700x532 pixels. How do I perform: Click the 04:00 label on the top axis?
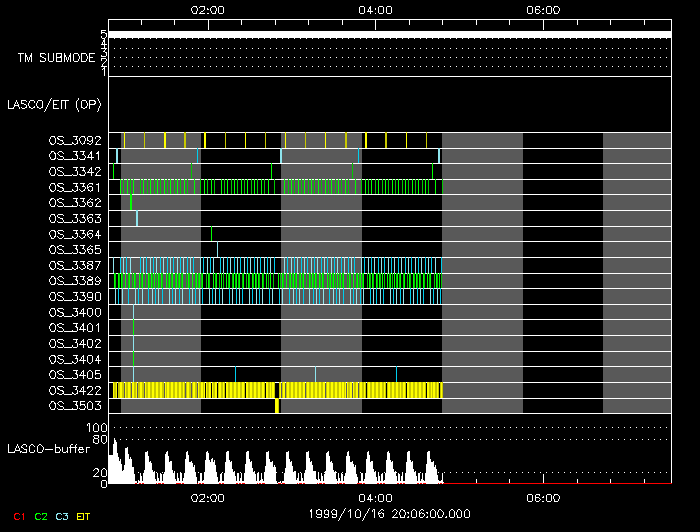(374, 10)
